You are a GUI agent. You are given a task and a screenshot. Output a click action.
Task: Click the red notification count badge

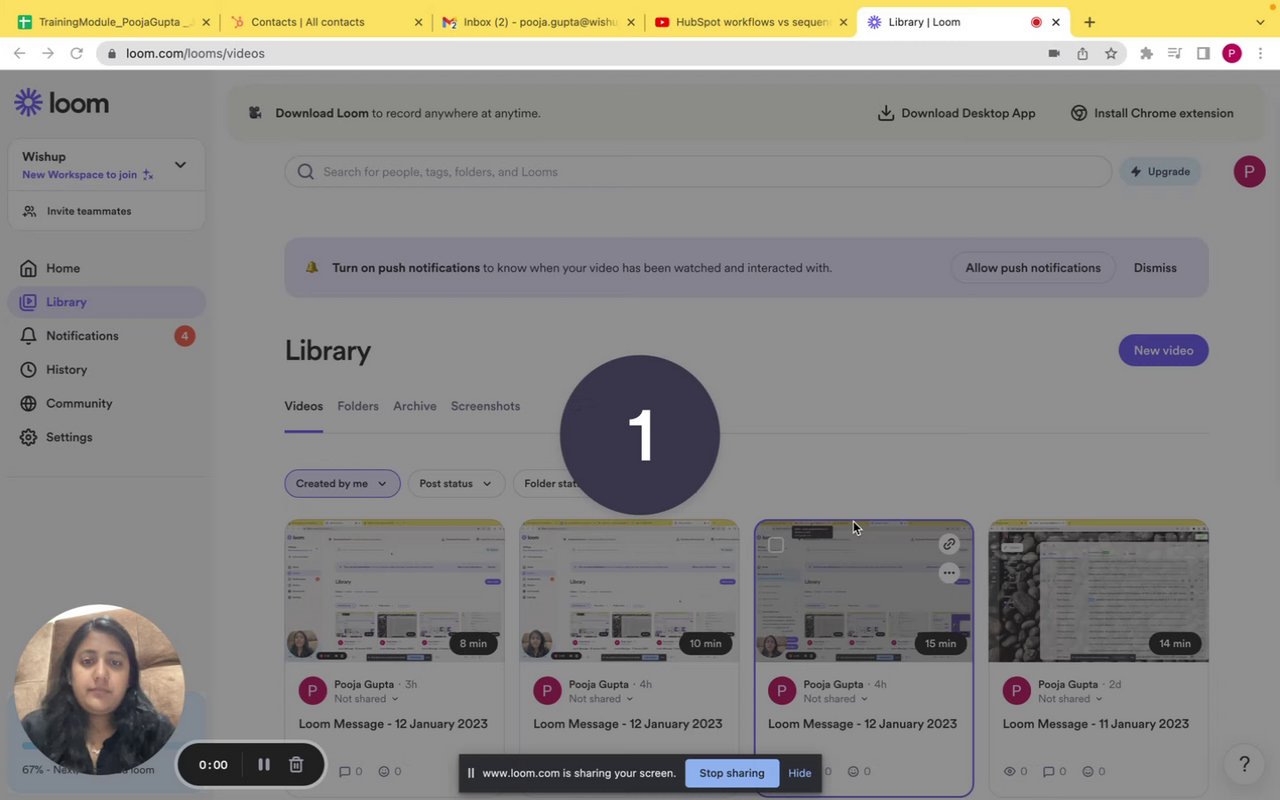(184, 336)
